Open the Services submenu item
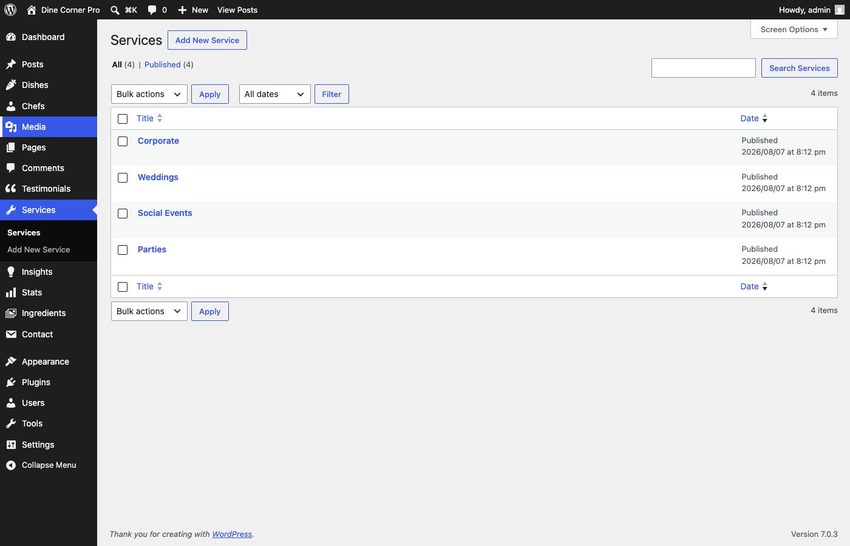850x546 pixels. (24, 232)
